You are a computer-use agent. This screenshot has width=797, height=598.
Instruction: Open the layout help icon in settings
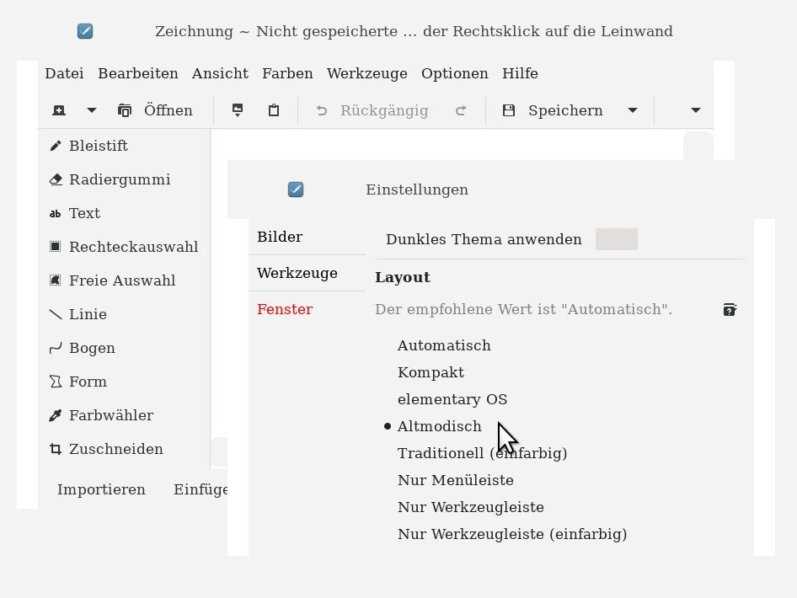click(730, 310)
